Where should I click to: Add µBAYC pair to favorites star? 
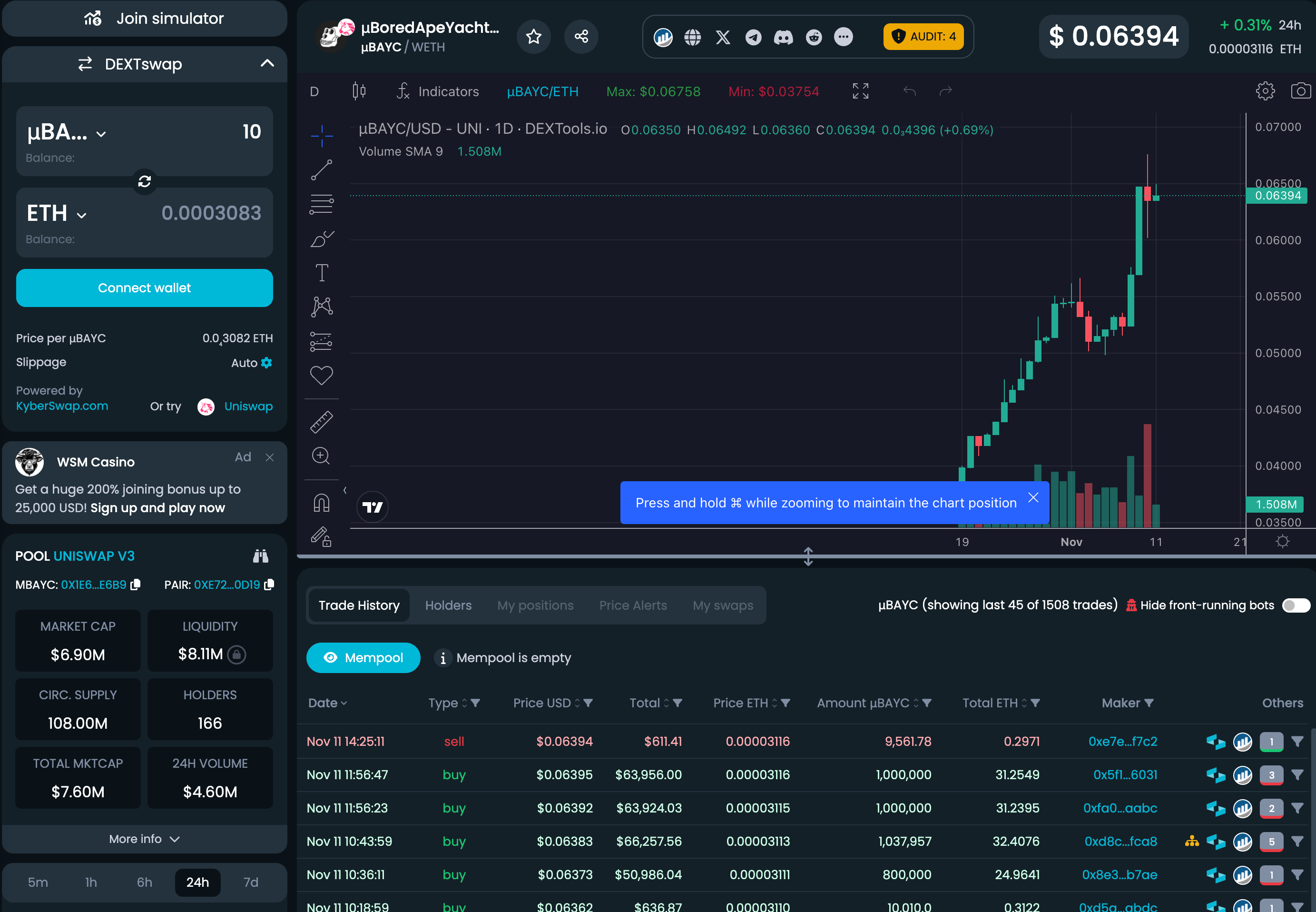coord(533,37)
